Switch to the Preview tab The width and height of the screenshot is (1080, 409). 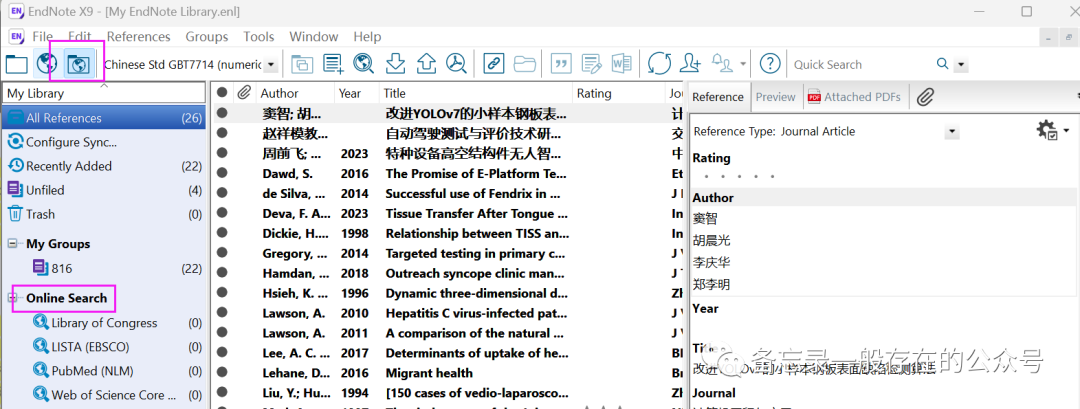click(x=775, y=97)
